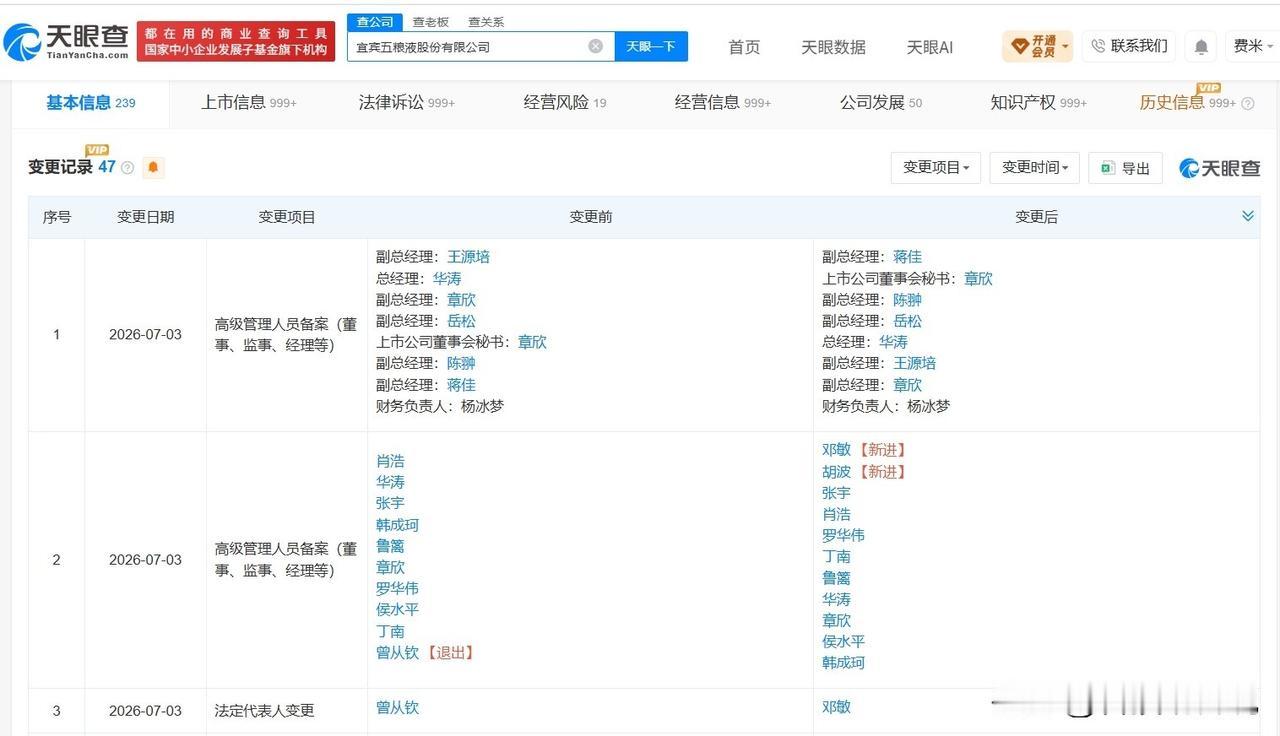The height and width of the screenshot is (736, 1280).
Task: Click the TianYanCha logo in the header
Action: (66, 42)
